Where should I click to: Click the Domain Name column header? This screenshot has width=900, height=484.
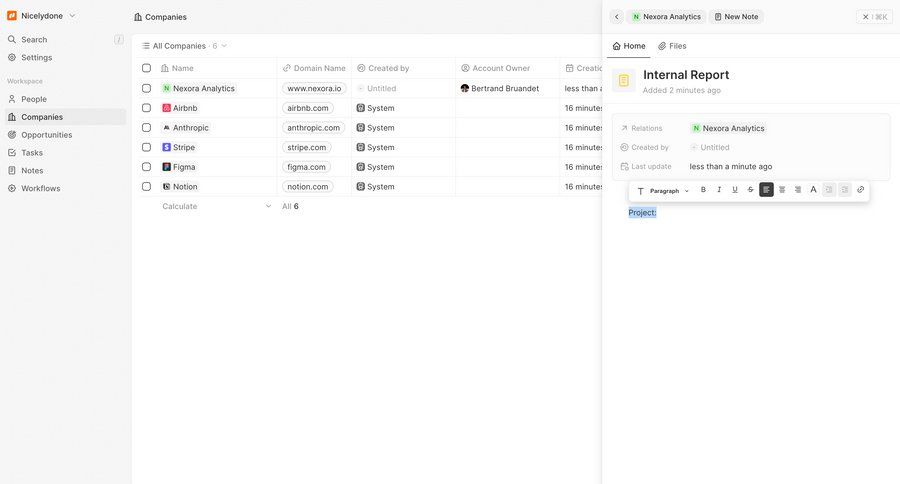click(315, 68)
